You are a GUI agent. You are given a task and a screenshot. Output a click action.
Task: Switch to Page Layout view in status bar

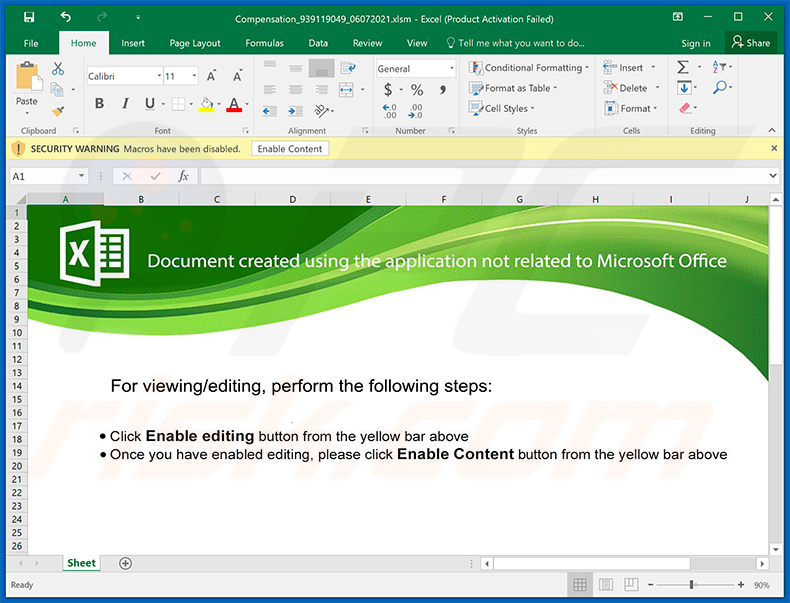606,584
